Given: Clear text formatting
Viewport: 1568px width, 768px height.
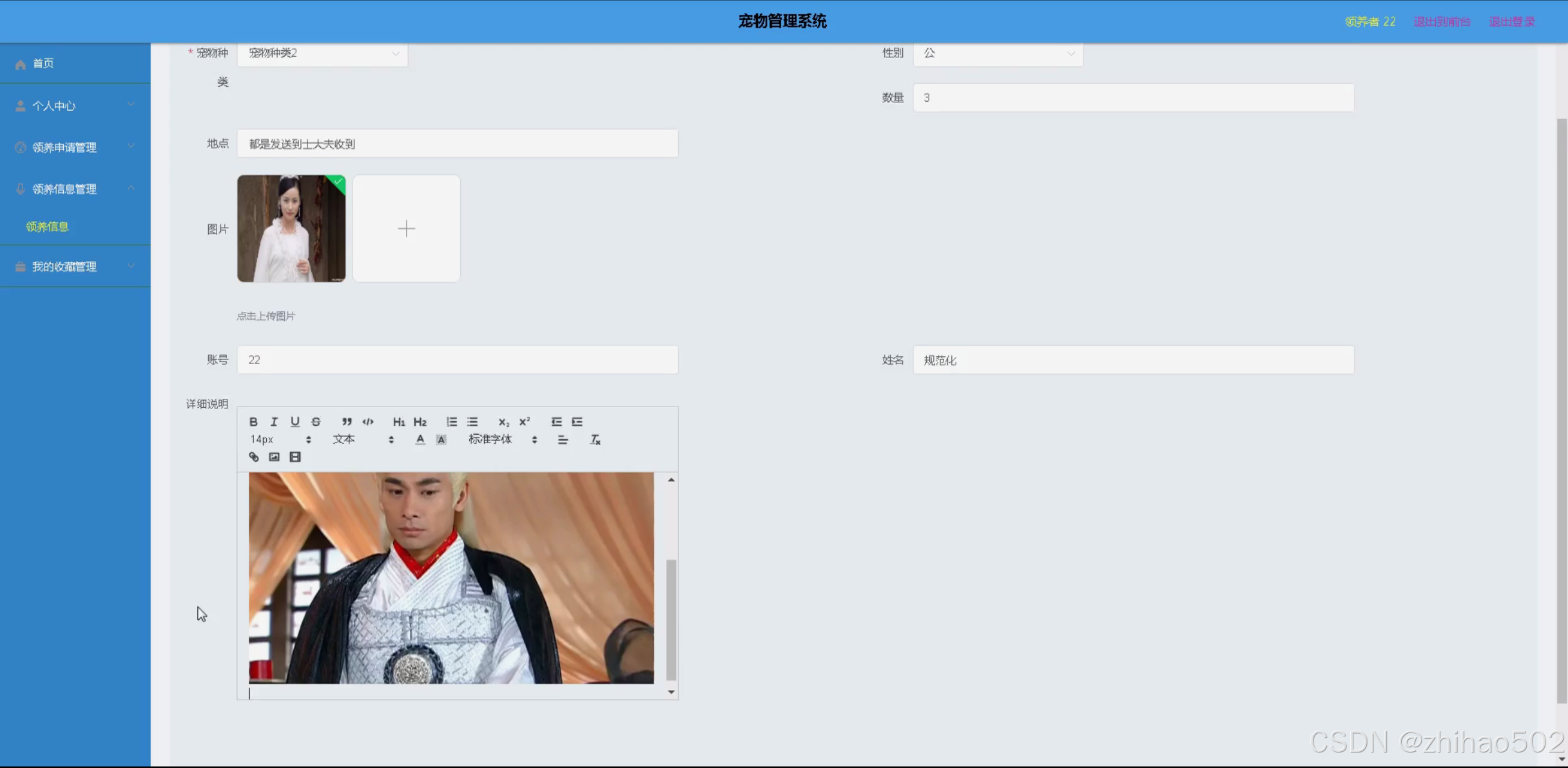Looking at the screenshot, I should click(595, 439).
